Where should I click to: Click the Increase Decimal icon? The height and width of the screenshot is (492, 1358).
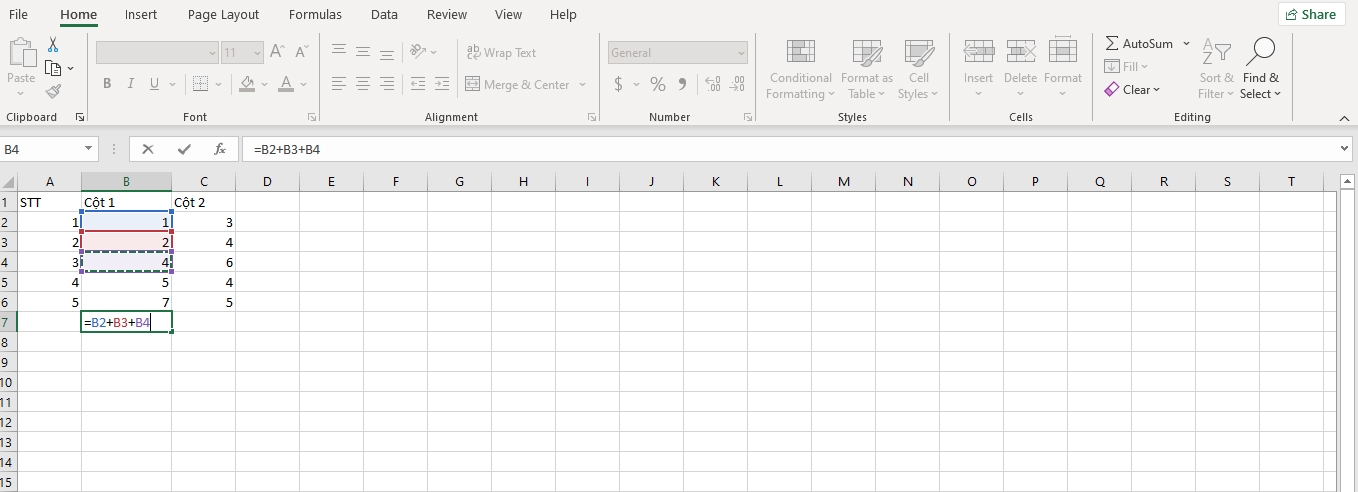coord(713,84)
